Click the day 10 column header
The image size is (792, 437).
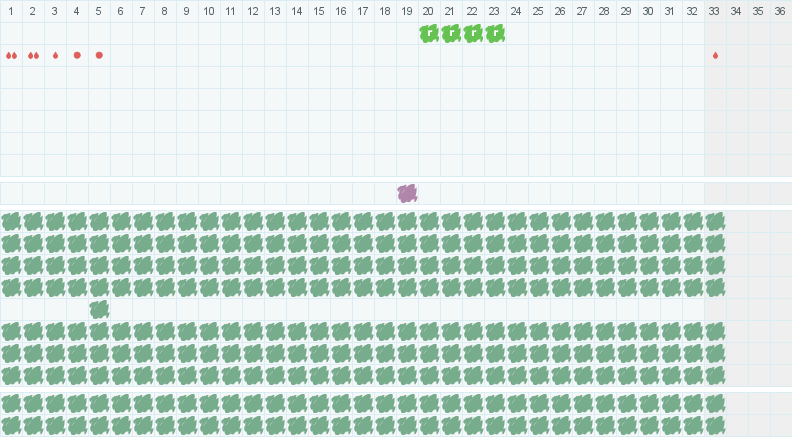(209, 11)
